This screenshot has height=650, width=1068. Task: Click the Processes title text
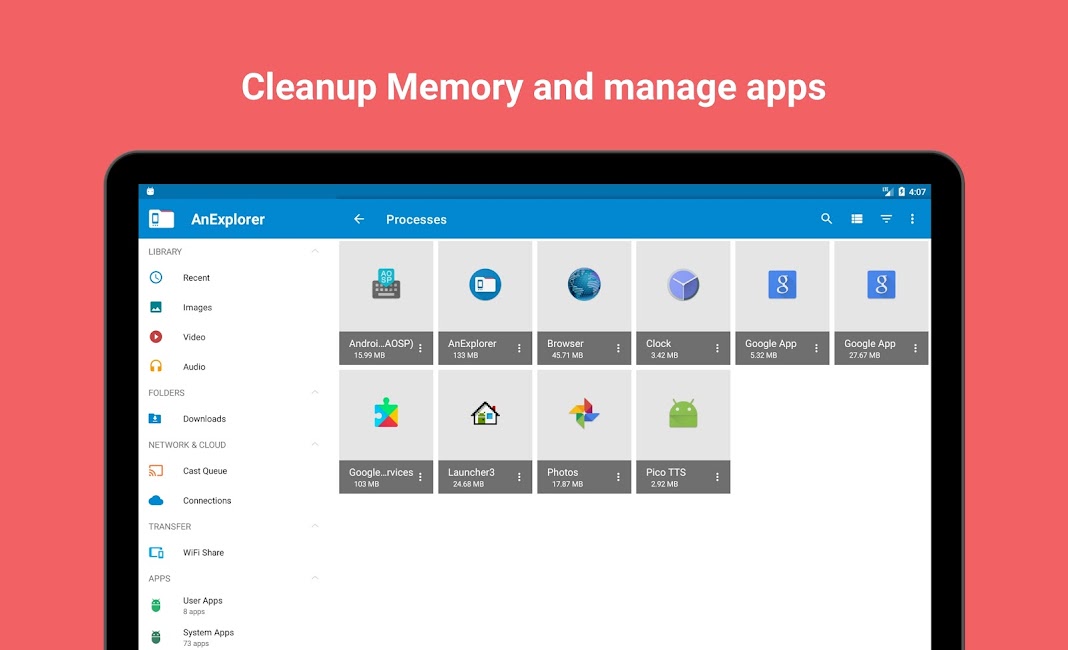pyautogui.click(x=416, y=219)
